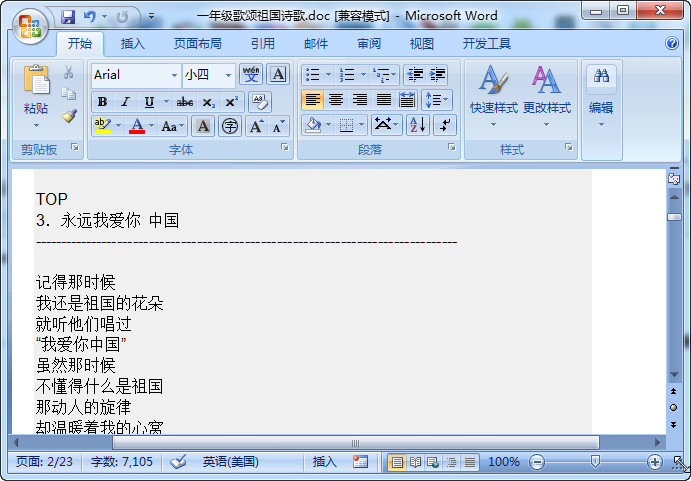The height and width of the screenshot is (481, 691).
Task: Apply red font color
Action: [x=137, y=126]
